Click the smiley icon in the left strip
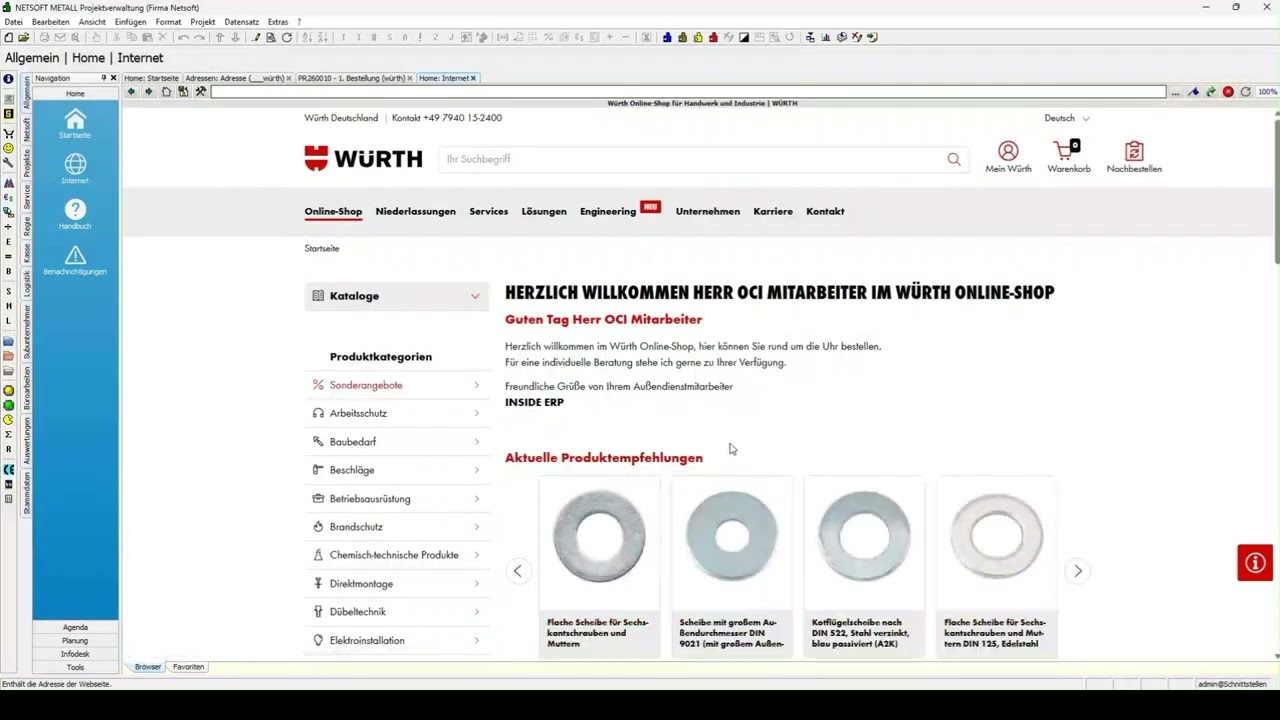Screen dimensions: 1280x720 click(9, 148)
